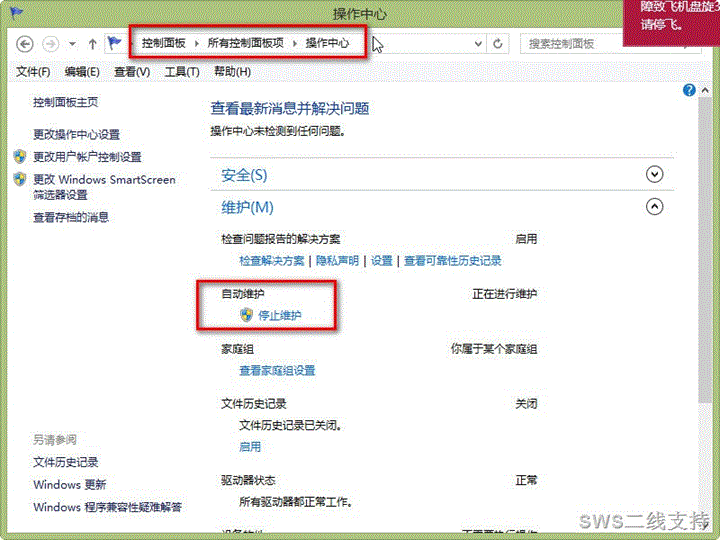Open the 文件(F) menu
Screen dimensions: 720x540
(33, 72)
